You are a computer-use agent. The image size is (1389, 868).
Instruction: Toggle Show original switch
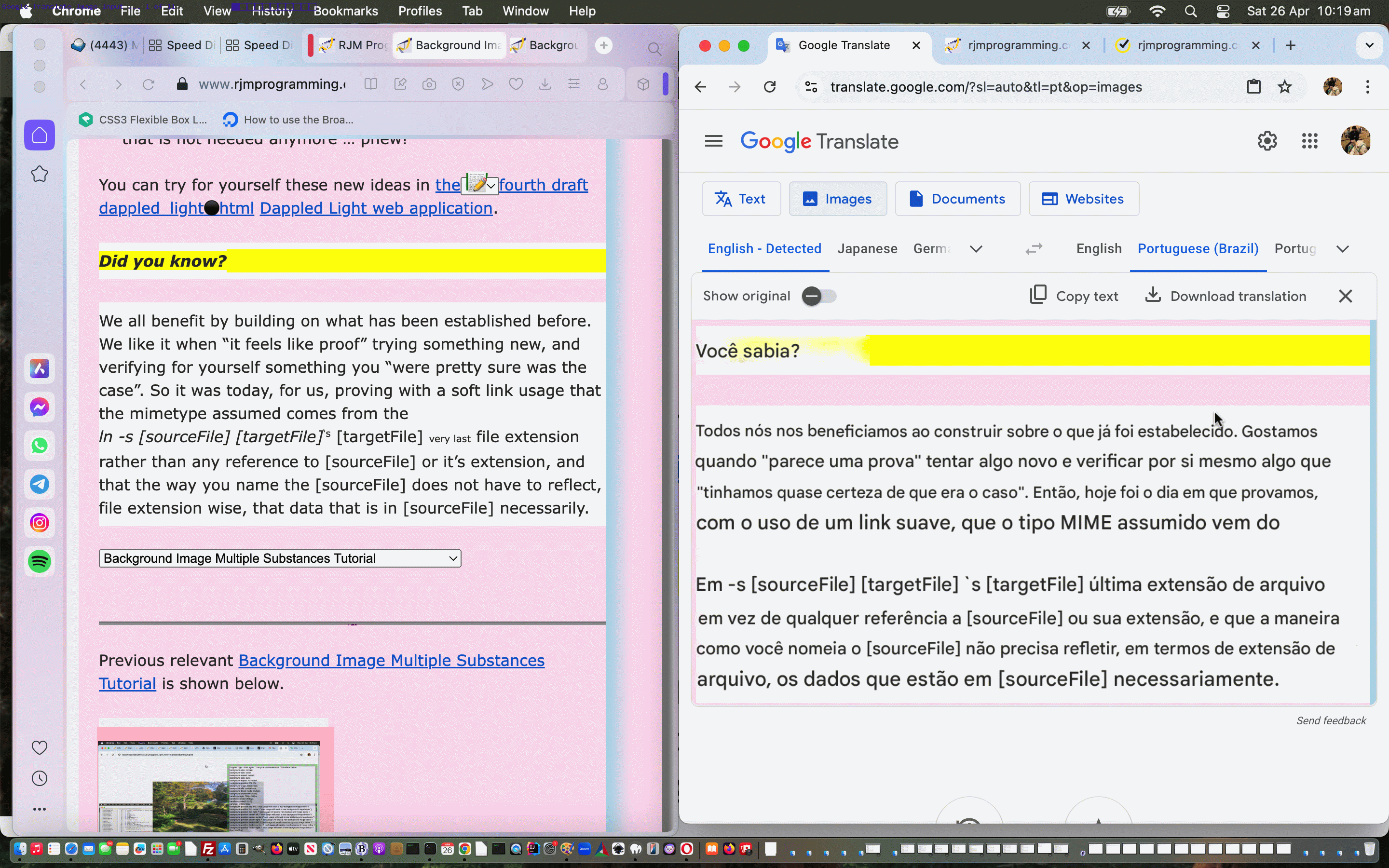(x=819, y=296)
